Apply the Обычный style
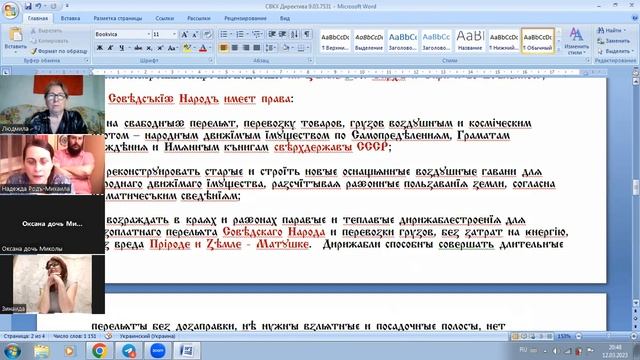The width and height of the screenshot is (640, 360). pos(538,40)
